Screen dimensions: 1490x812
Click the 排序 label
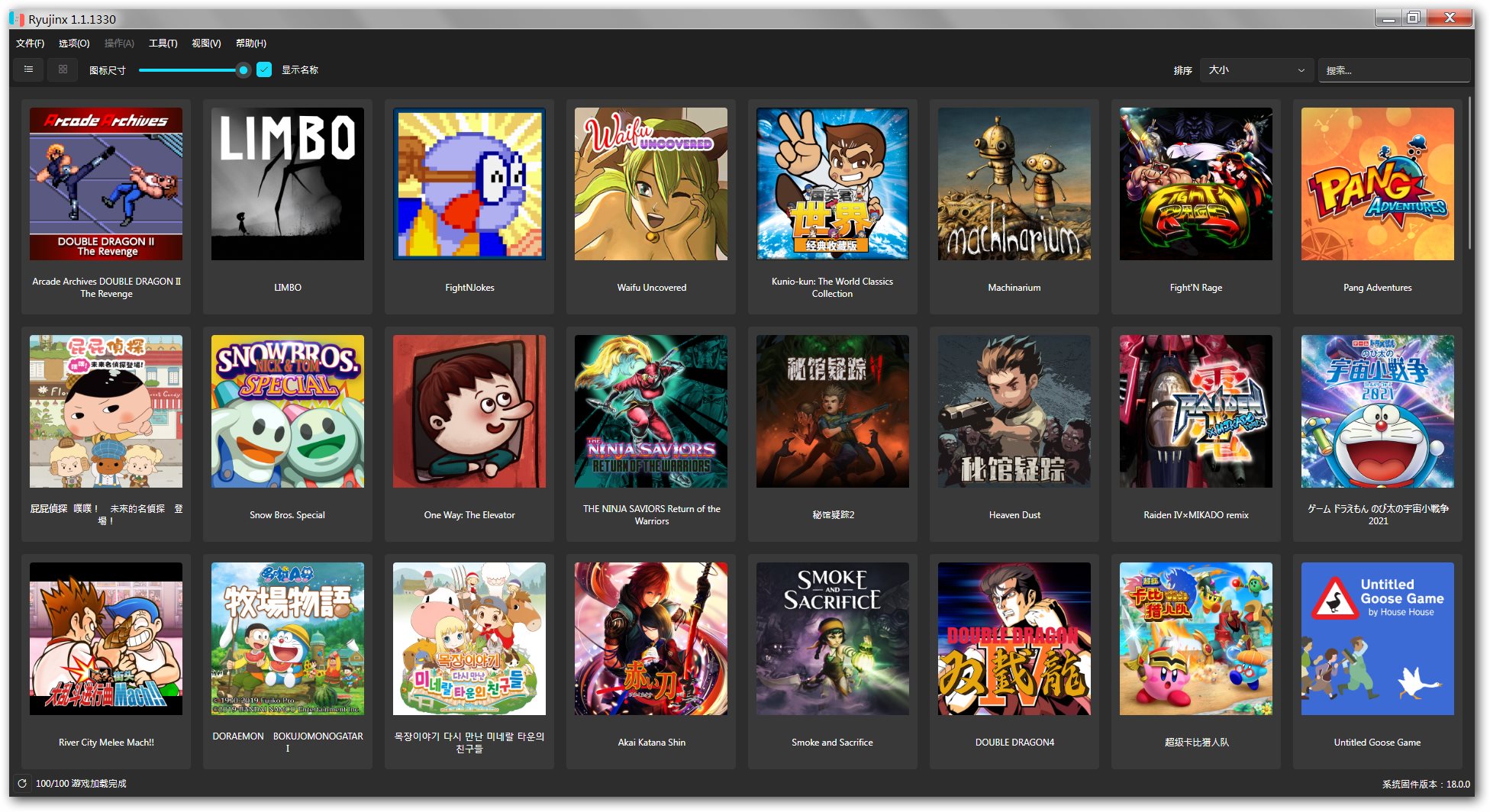pos(1182,70)
